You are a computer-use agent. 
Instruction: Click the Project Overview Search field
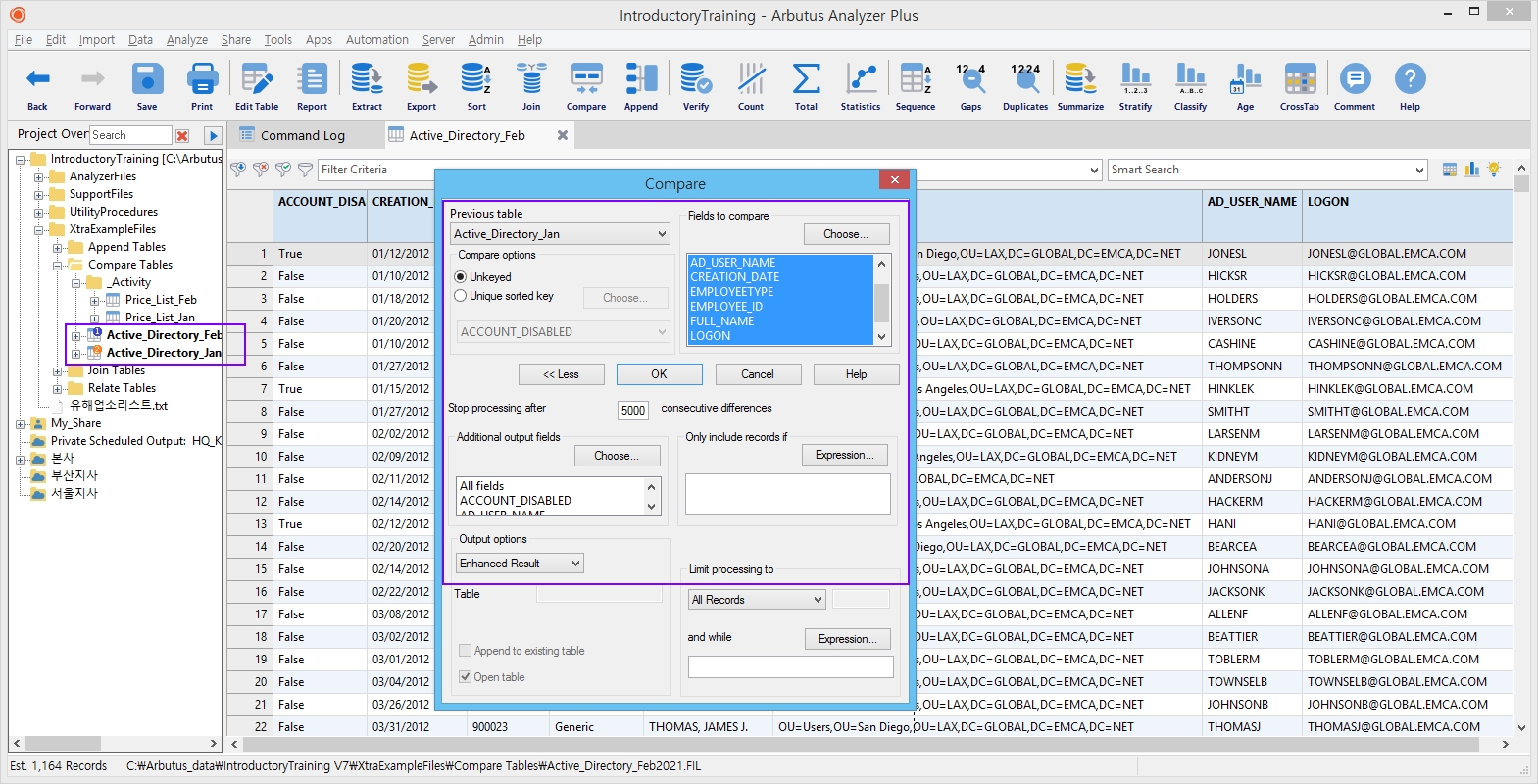[x=130, y=135]
